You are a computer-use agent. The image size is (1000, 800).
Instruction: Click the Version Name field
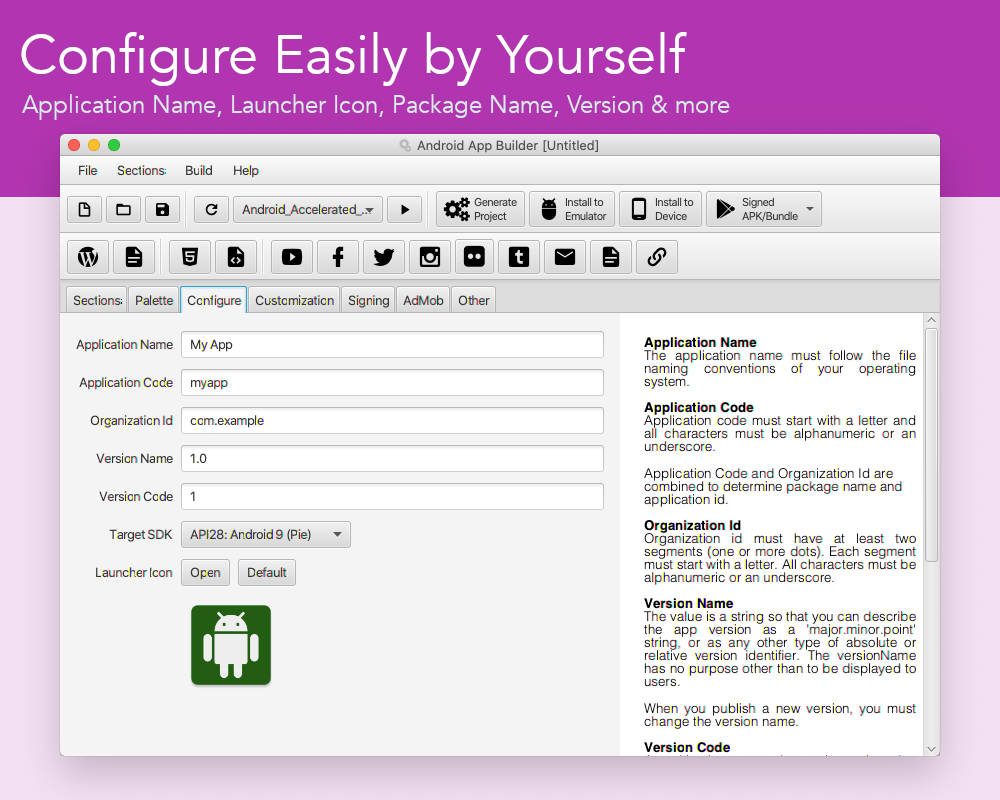[x=392, y=459]
